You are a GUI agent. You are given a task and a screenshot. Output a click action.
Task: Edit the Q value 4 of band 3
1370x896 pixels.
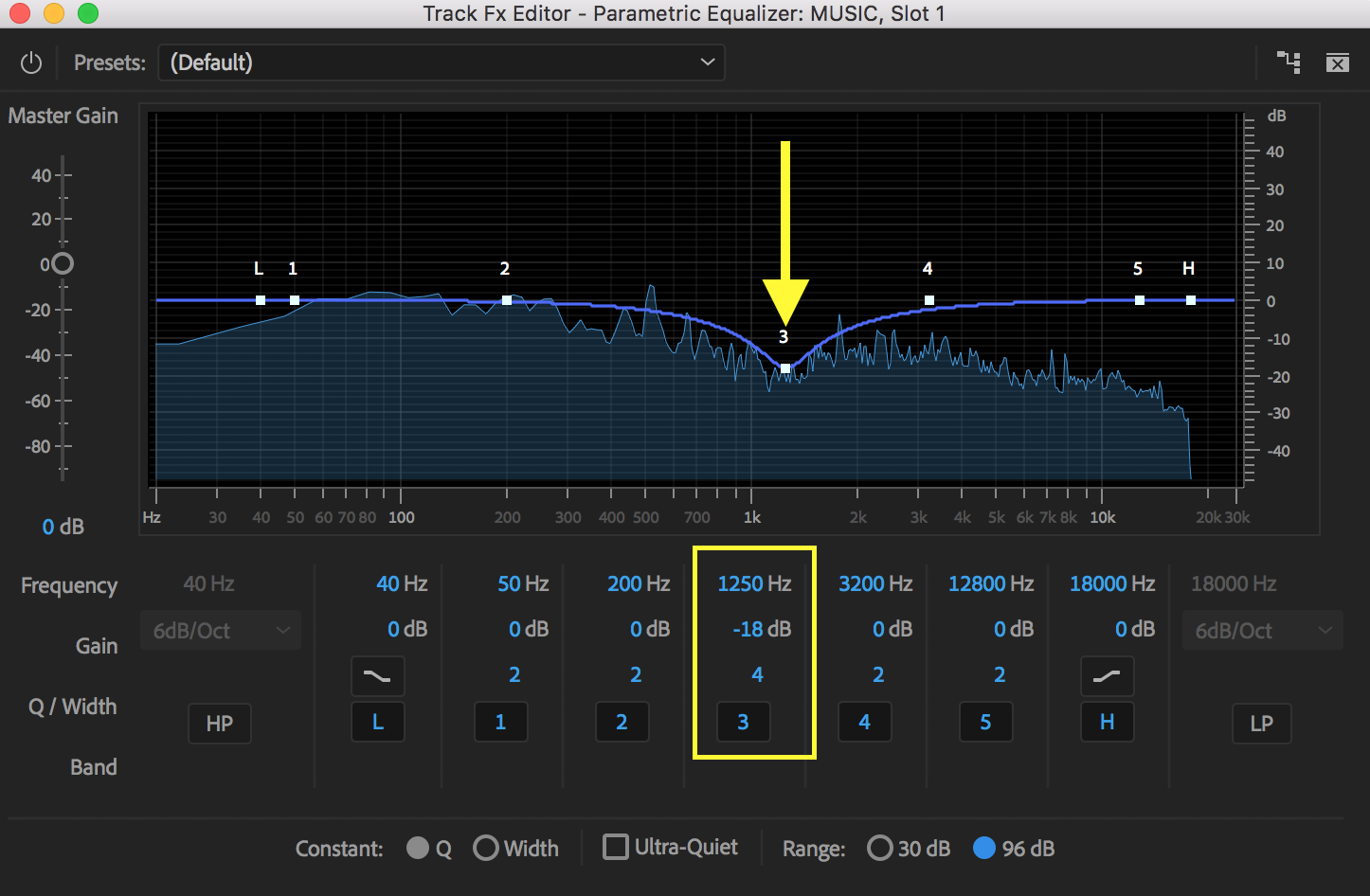[x=757, y=674]
